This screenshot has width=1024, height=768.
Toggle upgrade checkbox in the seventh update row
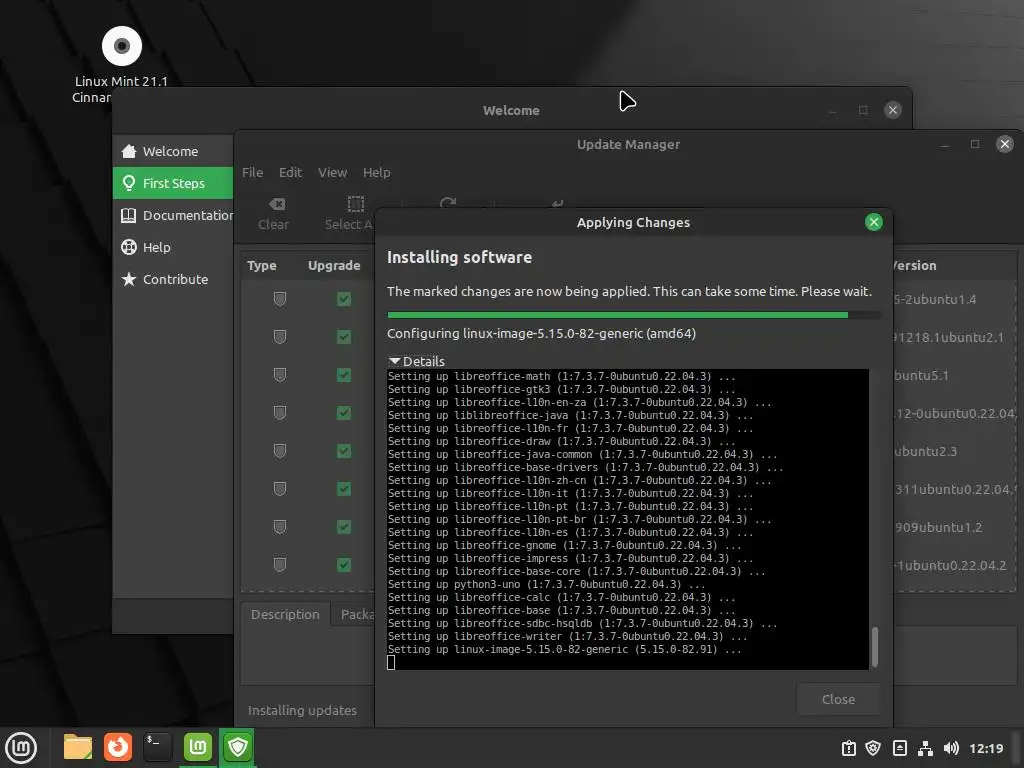point(344,526)
